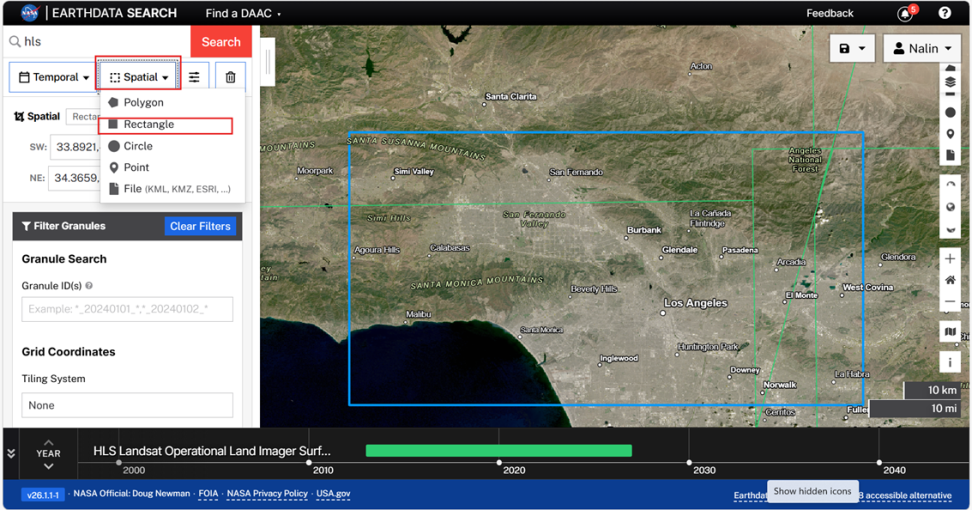Click the Spatial crop icon in panel
The height and width of the screenshot is (510, 972).
(x=19, y=117)
